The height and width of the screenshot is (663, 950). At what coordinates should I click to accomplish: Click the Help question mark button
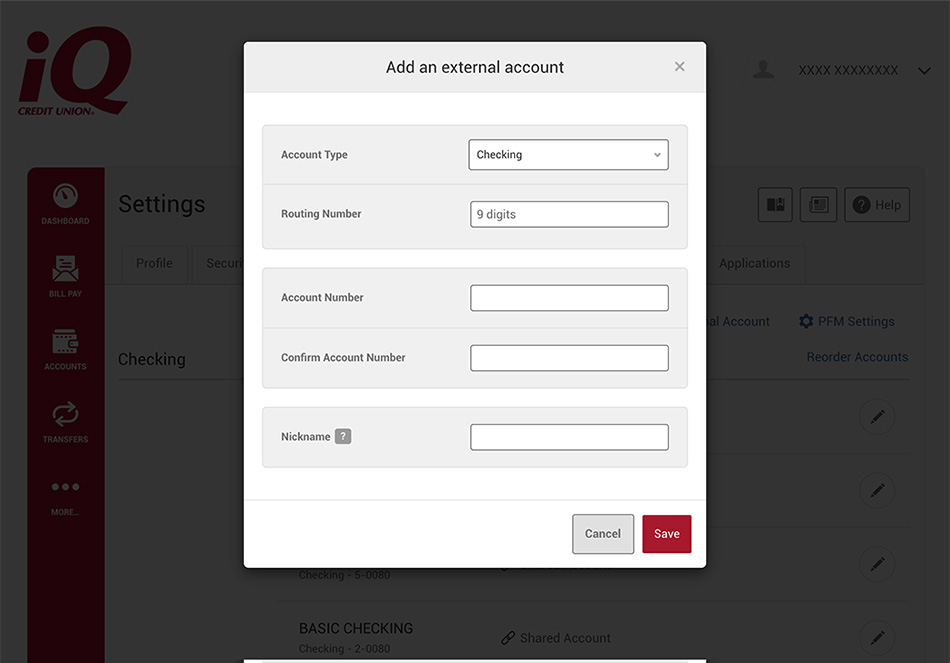pyautogui.click(x=876, y=204)
